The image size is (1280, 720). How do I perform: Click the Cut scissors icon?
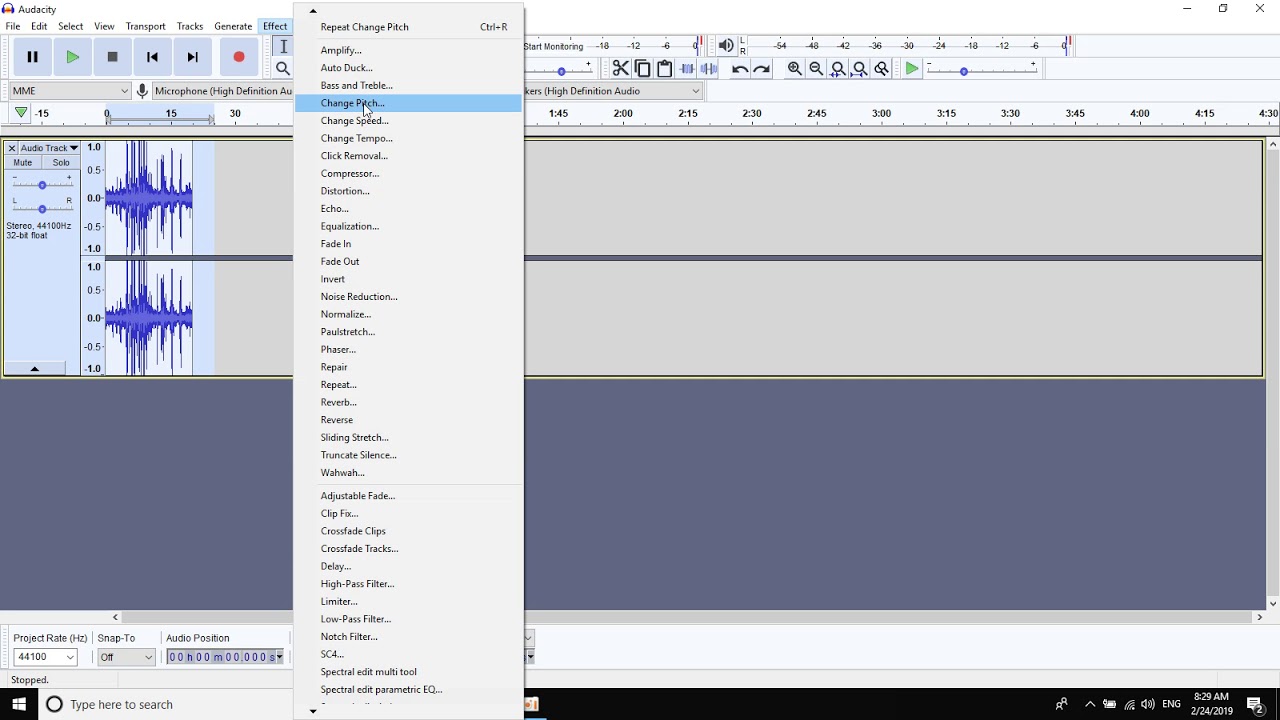click(620, 69)
